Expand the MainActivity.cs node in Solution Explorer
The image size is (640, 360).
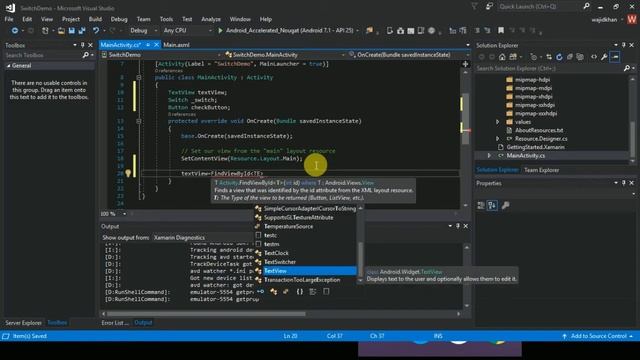coord(489,156)
